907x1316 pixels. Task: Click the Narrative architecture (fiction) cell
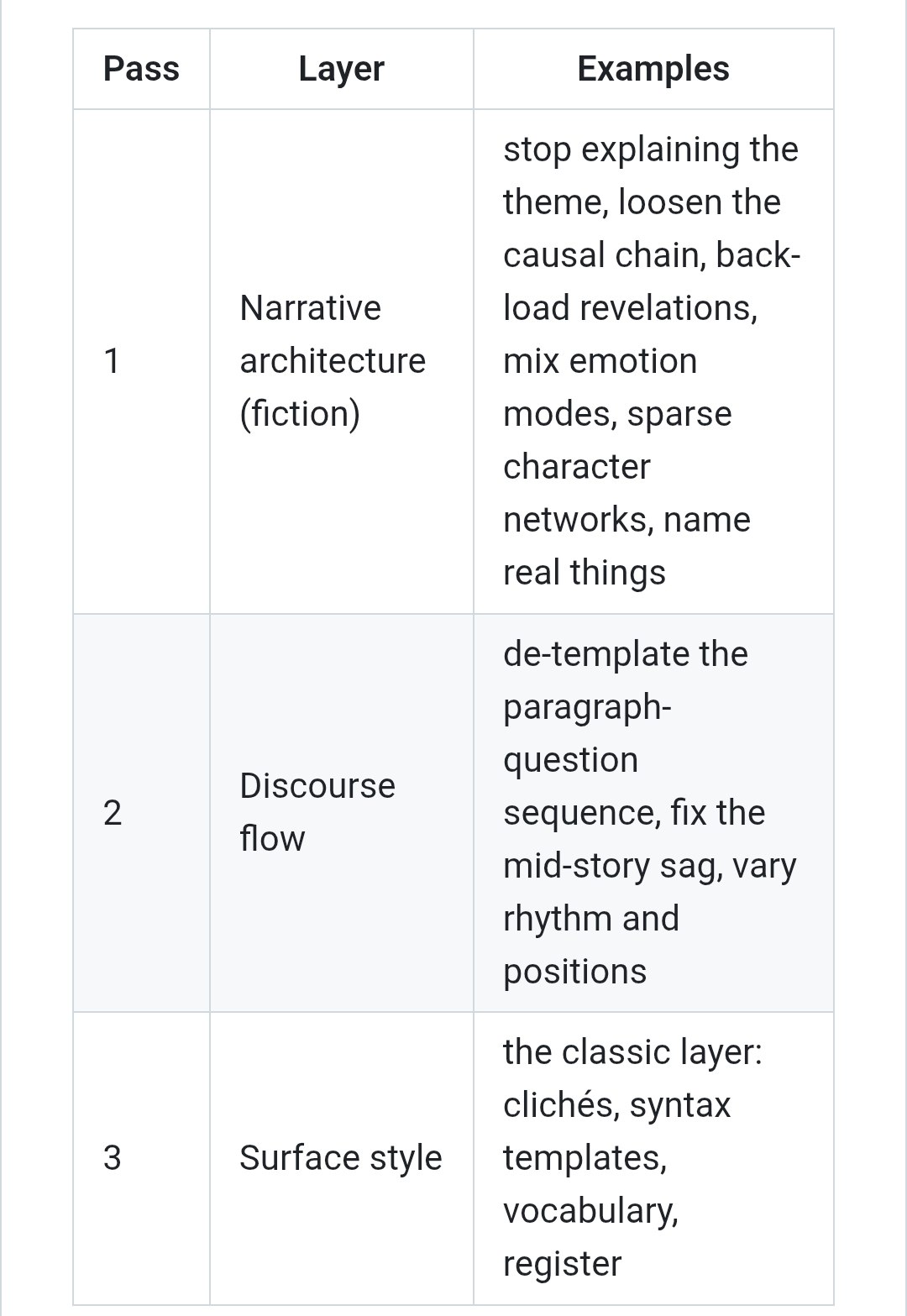(341, 361)
